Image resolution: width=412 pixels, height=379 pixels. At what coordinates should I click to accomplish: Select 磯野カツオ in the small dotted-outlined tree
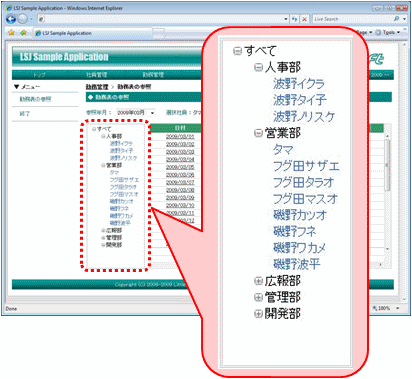(121, 201)
